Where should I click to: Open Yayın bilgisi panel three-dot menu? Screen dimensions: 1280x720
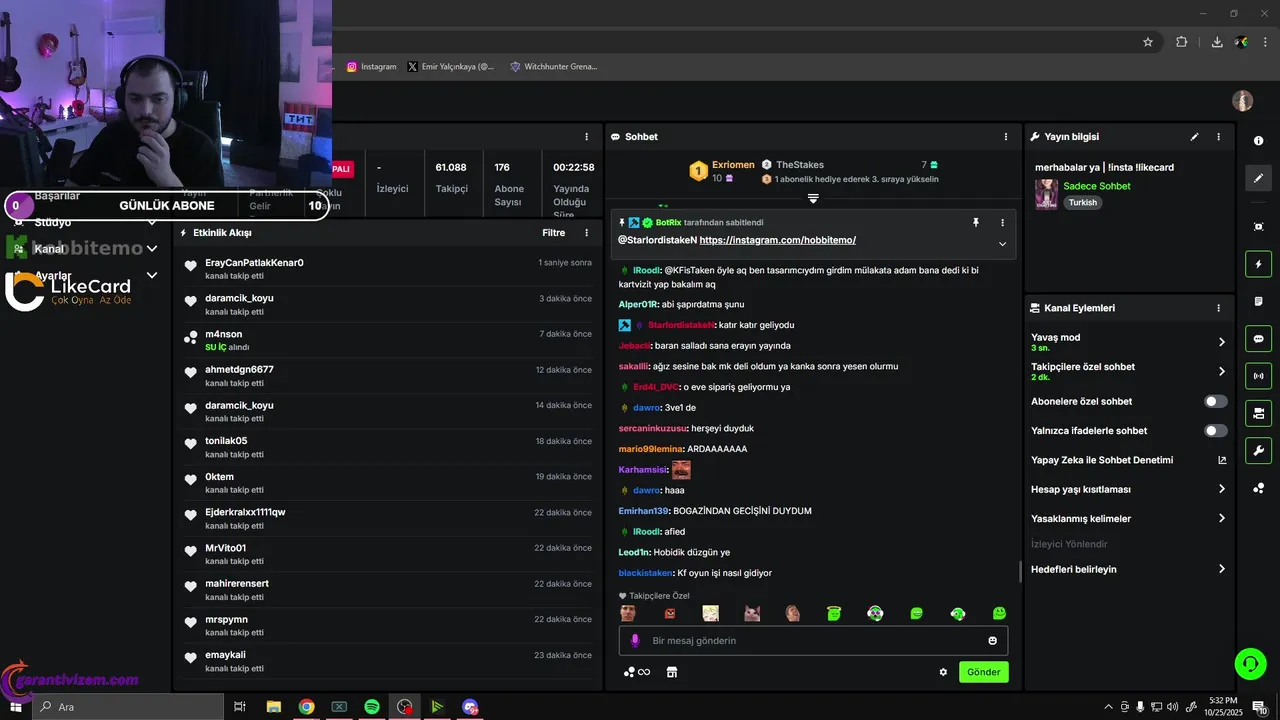point(1218,137)
